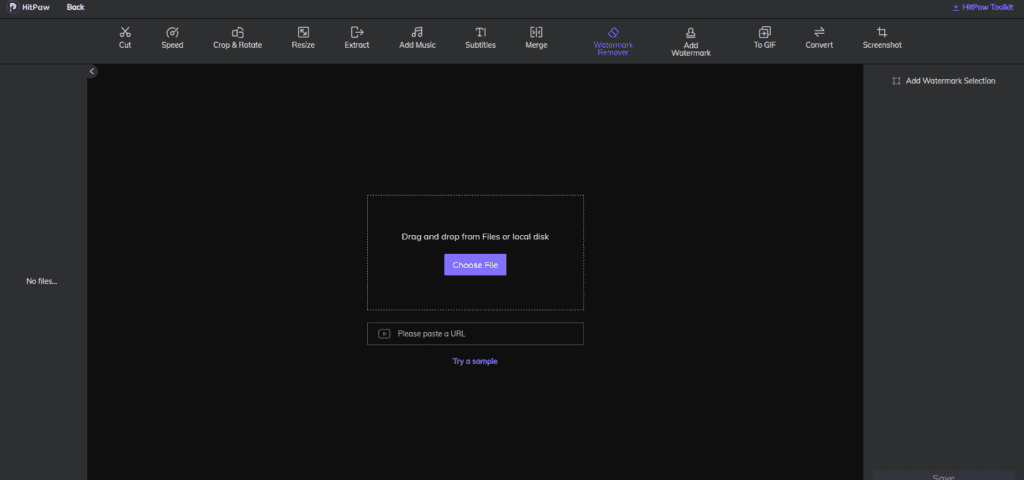This screenshot has height=480, width=1024.
Task: Select the Cut scissors tool
Action: 125,38
